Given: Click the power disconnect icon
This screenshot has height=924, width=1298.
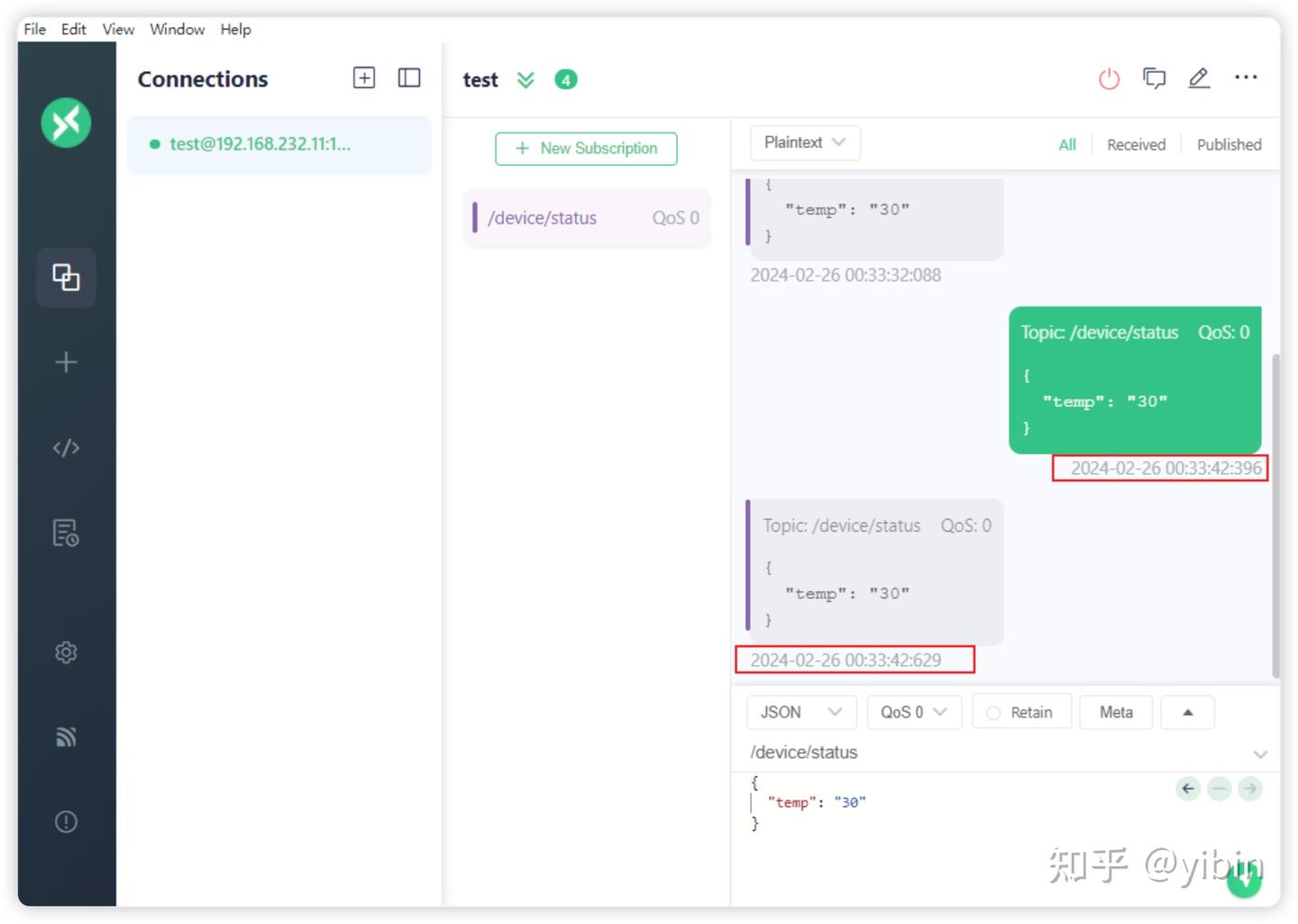Looking at the screenshot, I should tap(1109, 79).
